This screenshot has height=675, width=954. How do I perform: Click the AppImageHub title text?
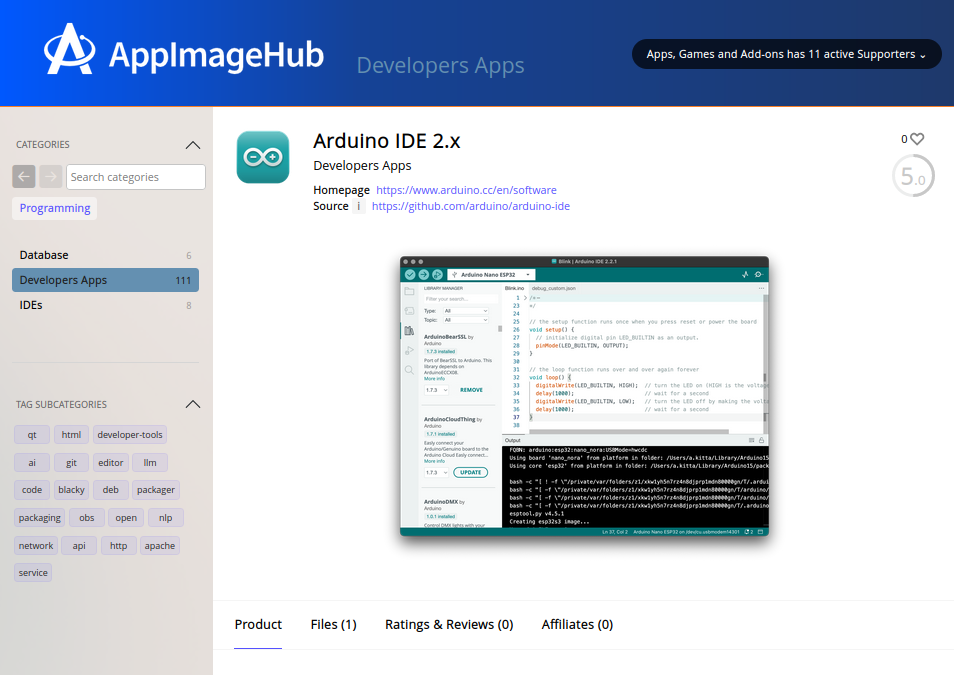point(216,55)
